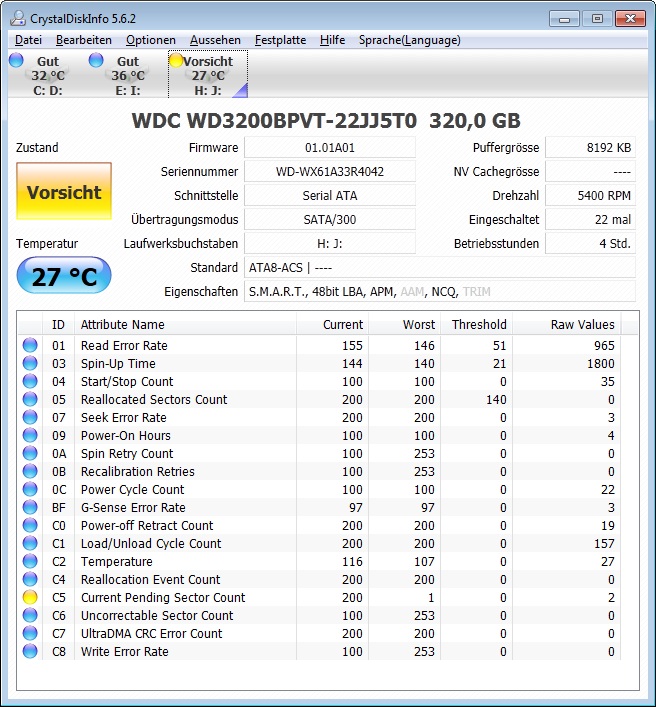Click yellow icon for Current Pending Sector Count
This screenshot has height=707, width=656.
(30, 597)
